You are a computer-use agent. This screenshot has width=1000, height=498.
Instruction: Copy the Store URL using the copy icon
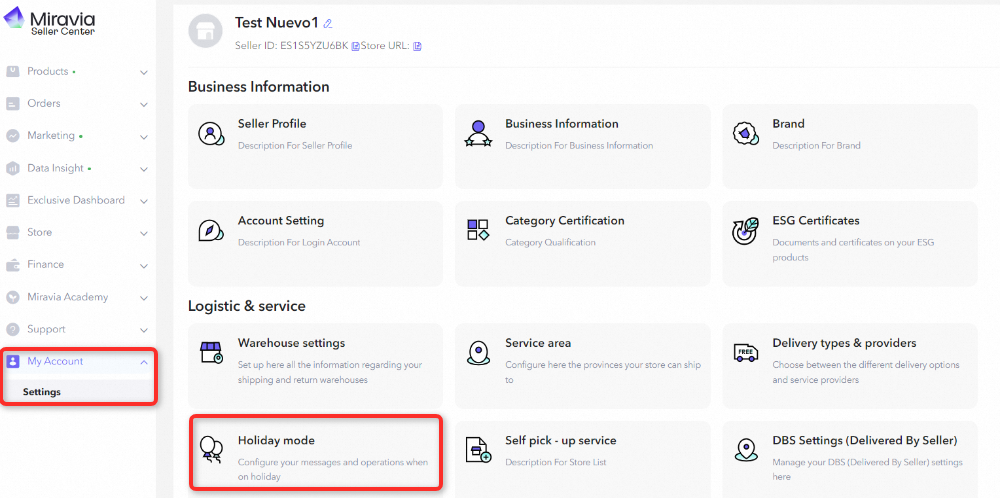coord(417,46)
